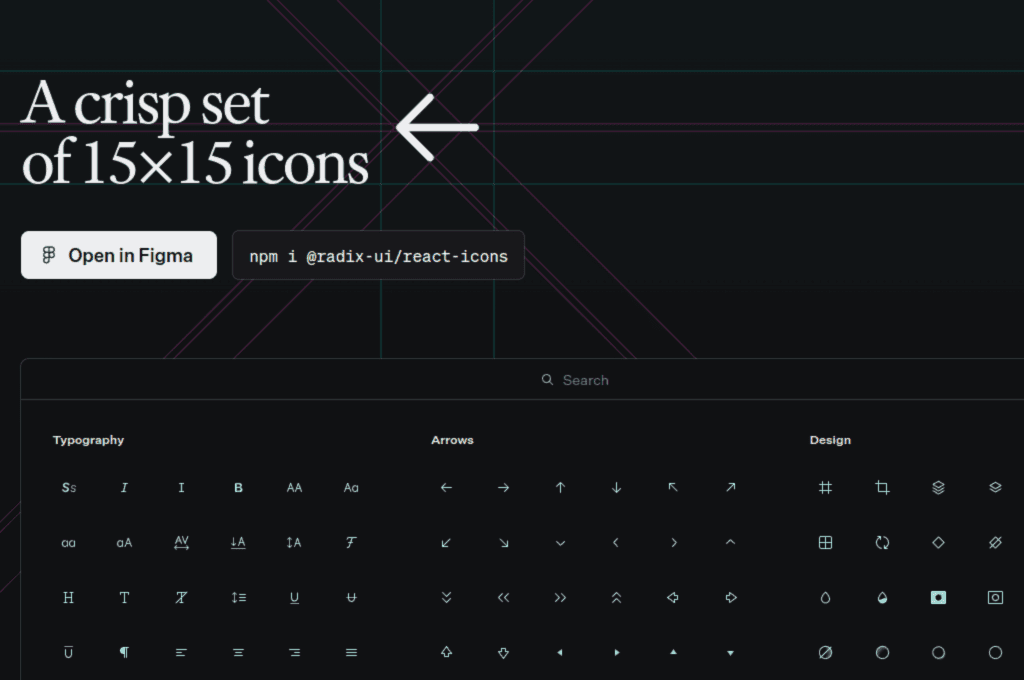Pick the double arrow left icon
This screenshot has height=680, width=1024.
504,597
